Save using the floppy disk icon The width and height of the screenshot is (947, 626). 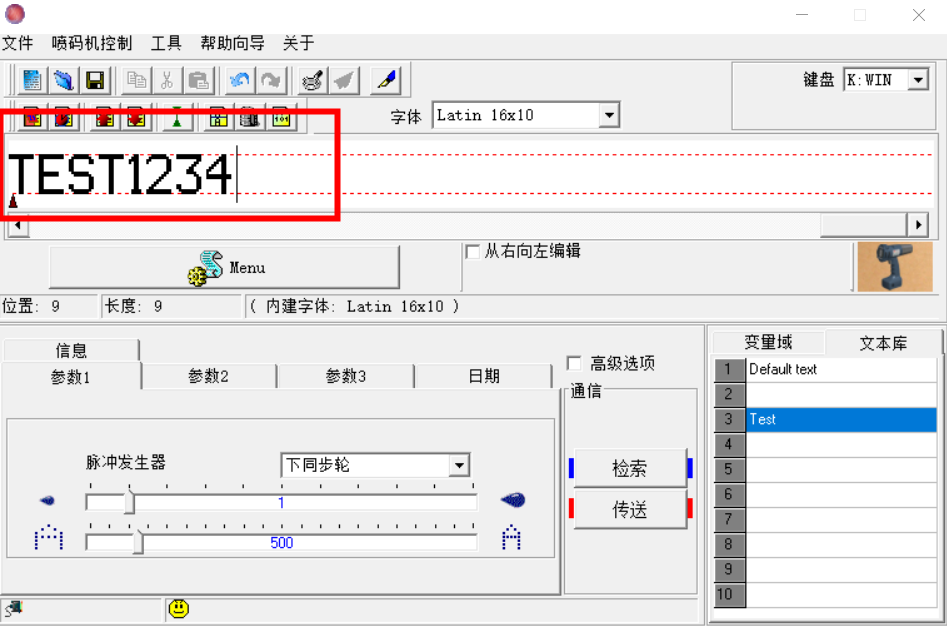94,81
